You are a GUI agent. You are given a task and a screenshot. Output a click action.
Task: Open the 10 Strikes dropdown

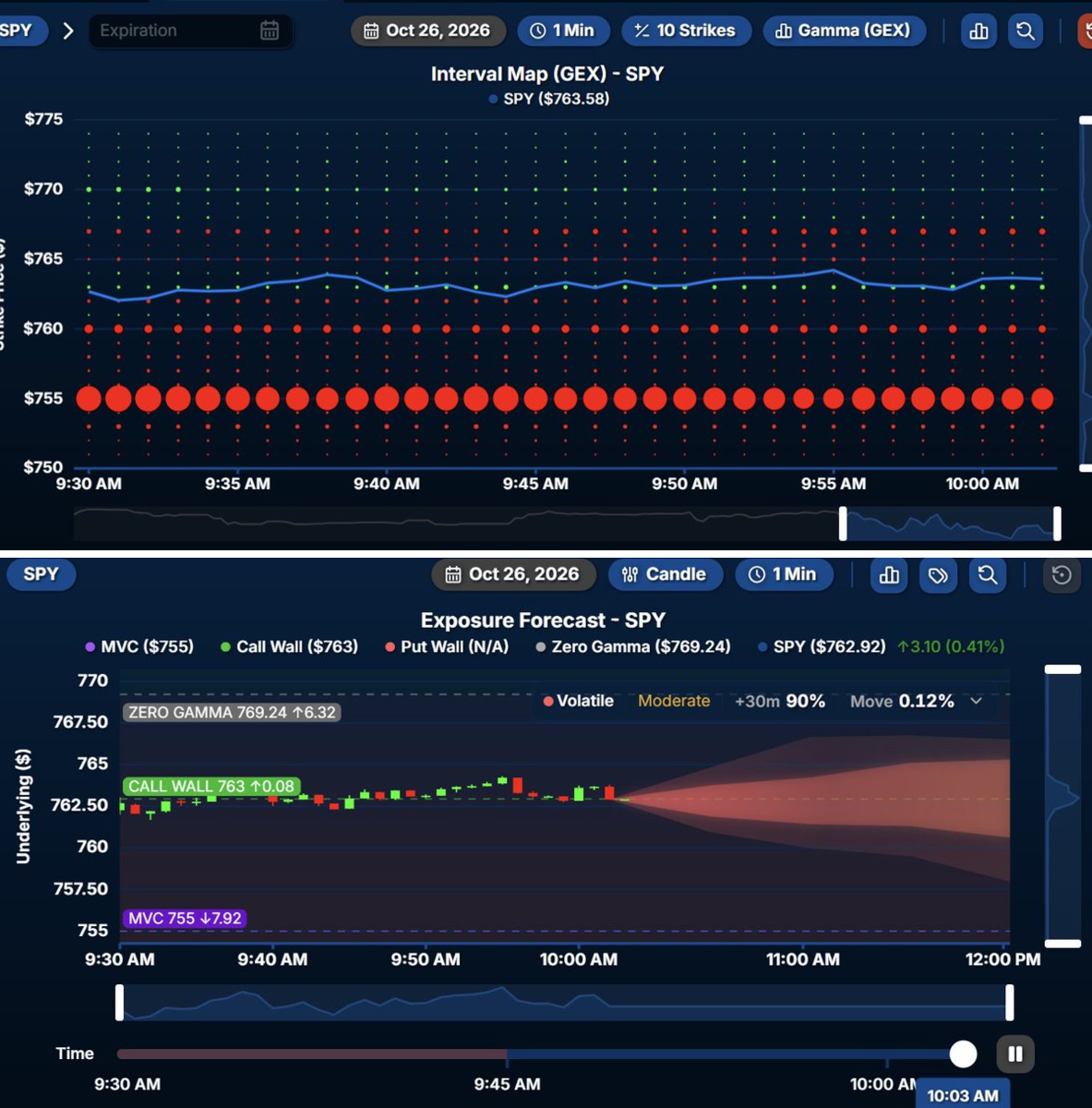tap(686, 30)
